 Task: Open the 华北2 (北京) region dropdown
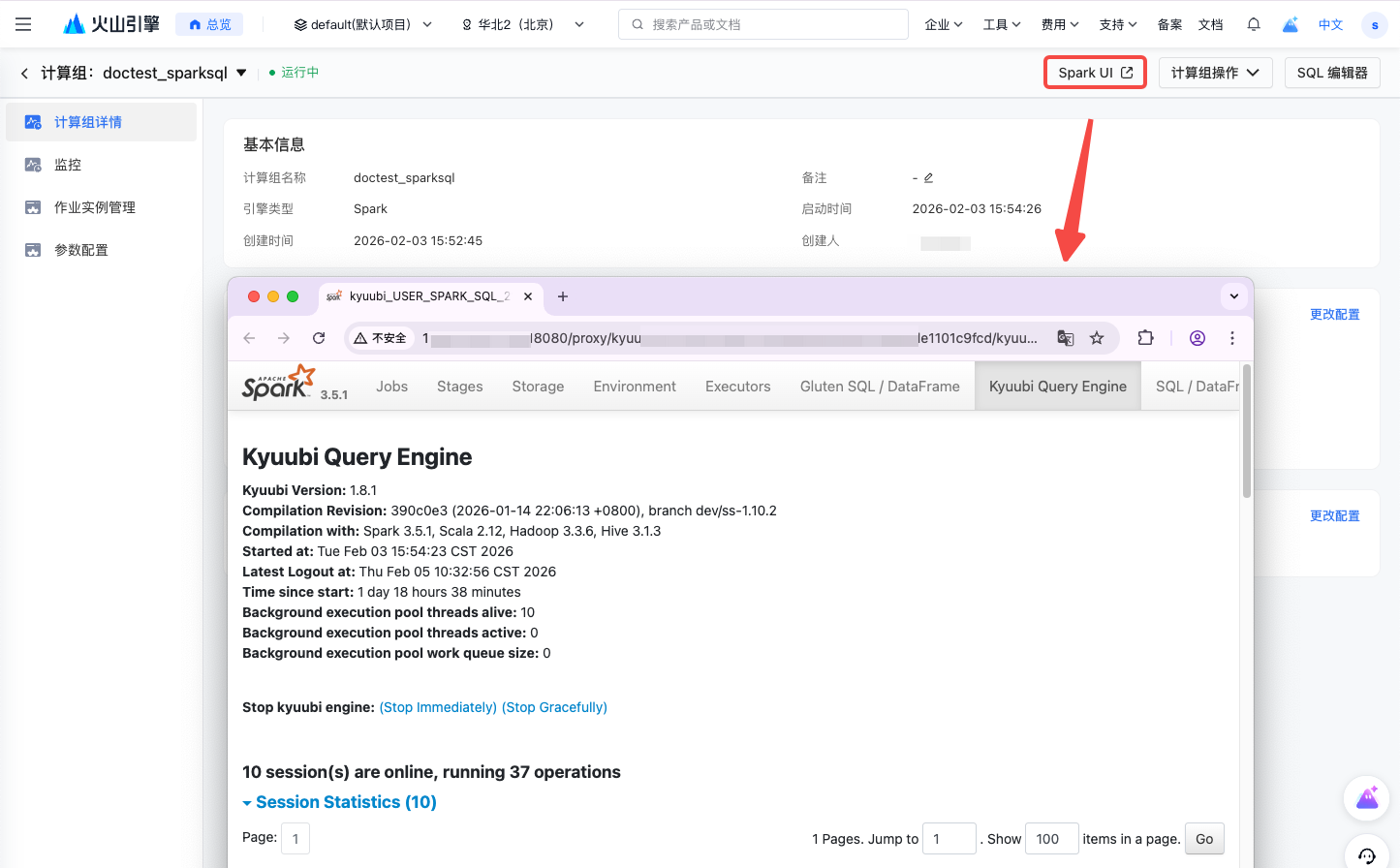(x=523, y=24)
